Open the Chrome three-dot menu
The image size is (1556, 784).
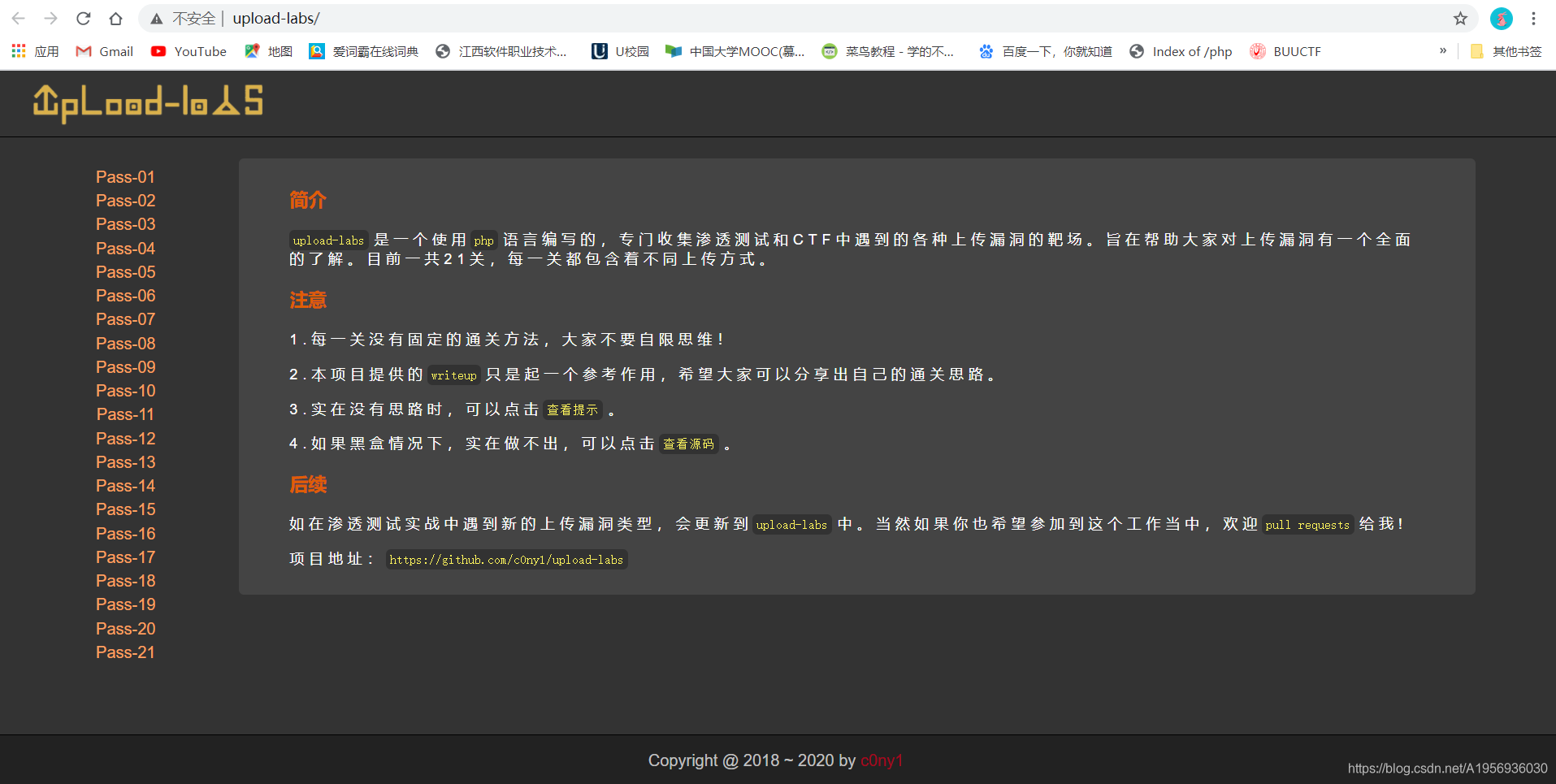[1533, 18]
